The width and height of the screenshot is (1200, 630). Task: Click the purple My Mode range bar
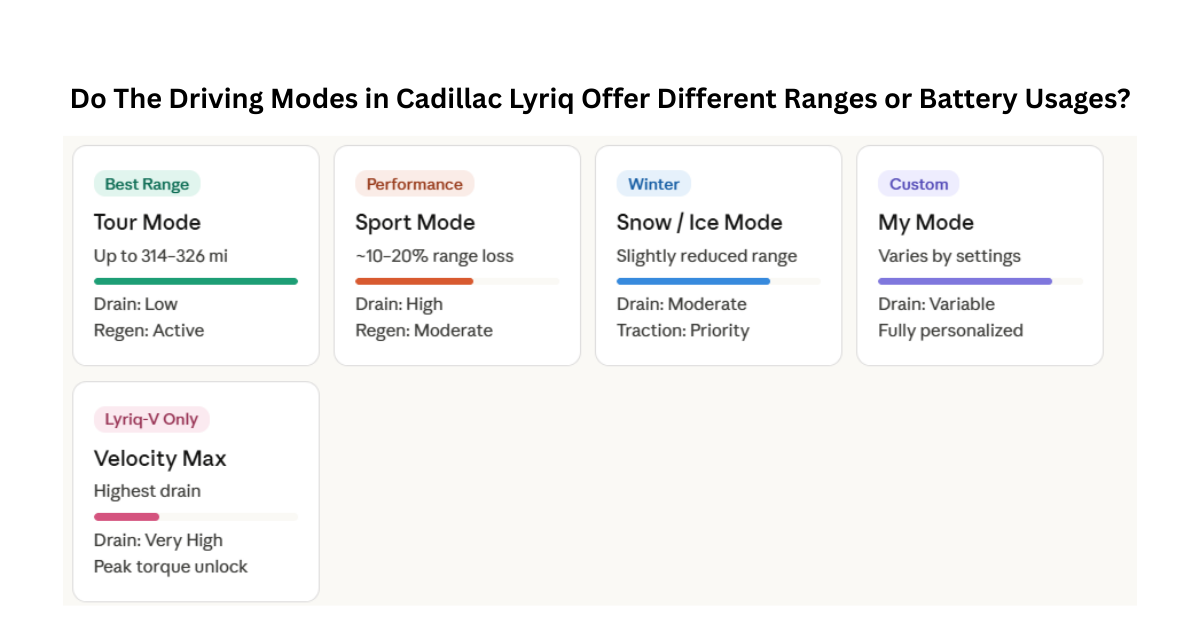click(965, 281)
